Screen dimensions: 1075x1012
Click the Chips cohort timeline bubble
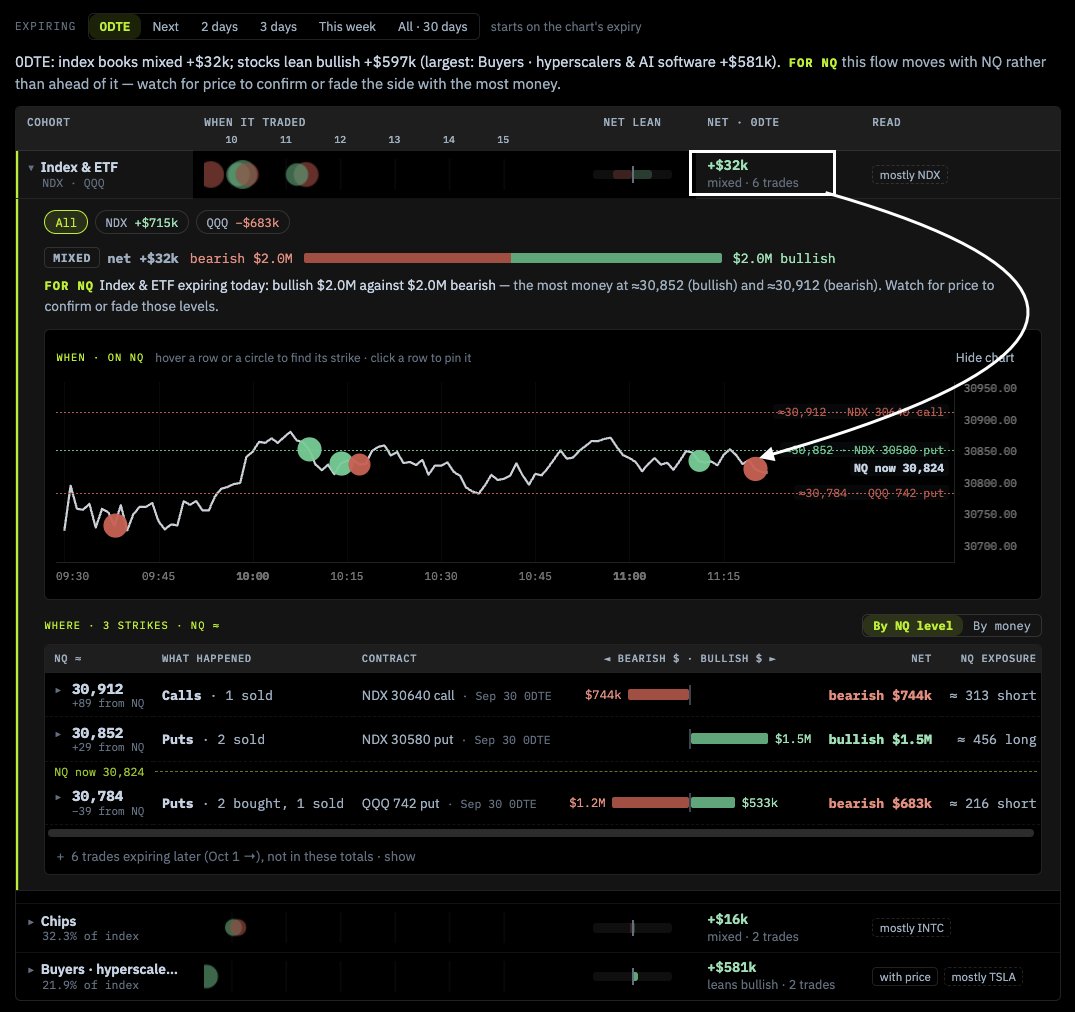tap(235, 928)
